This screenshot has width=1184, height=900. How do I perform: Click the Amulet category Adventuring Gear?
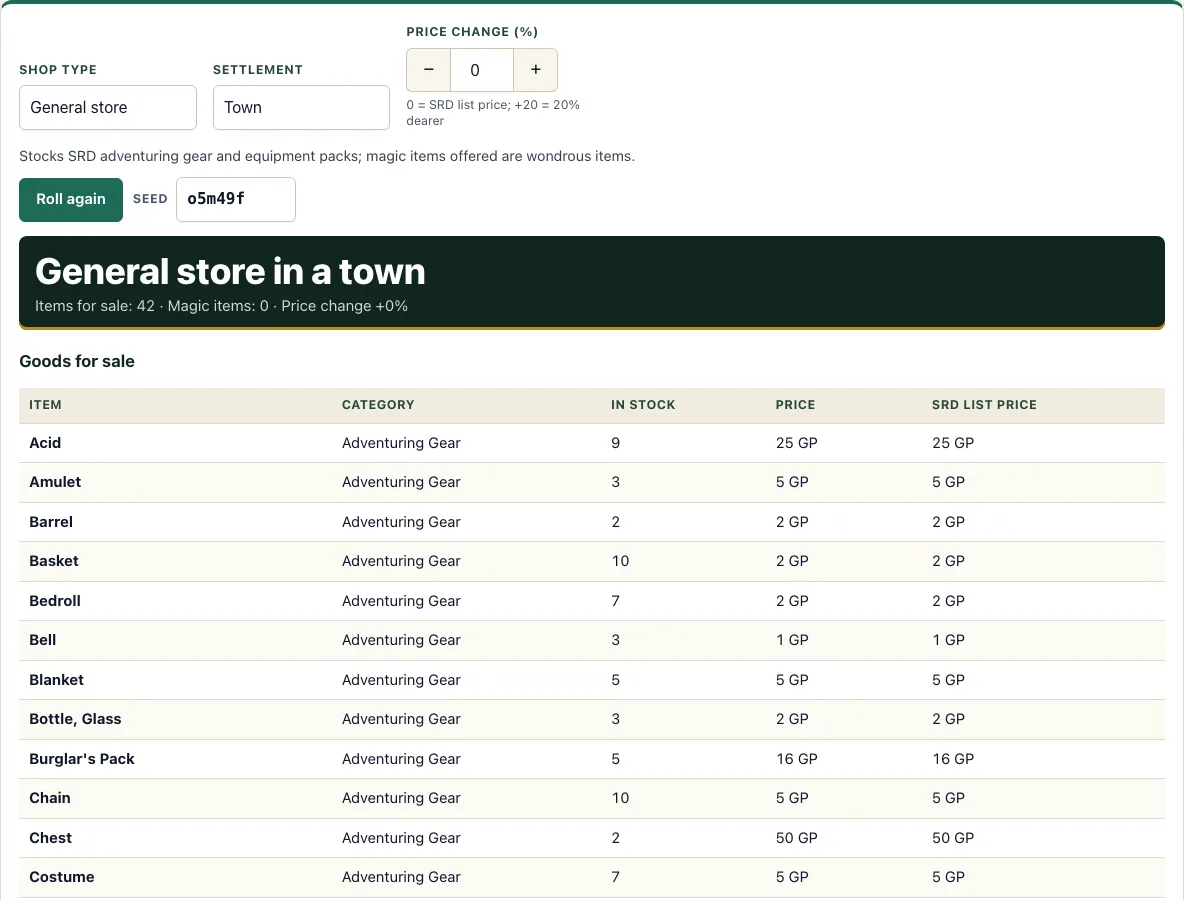click(401, 482)
